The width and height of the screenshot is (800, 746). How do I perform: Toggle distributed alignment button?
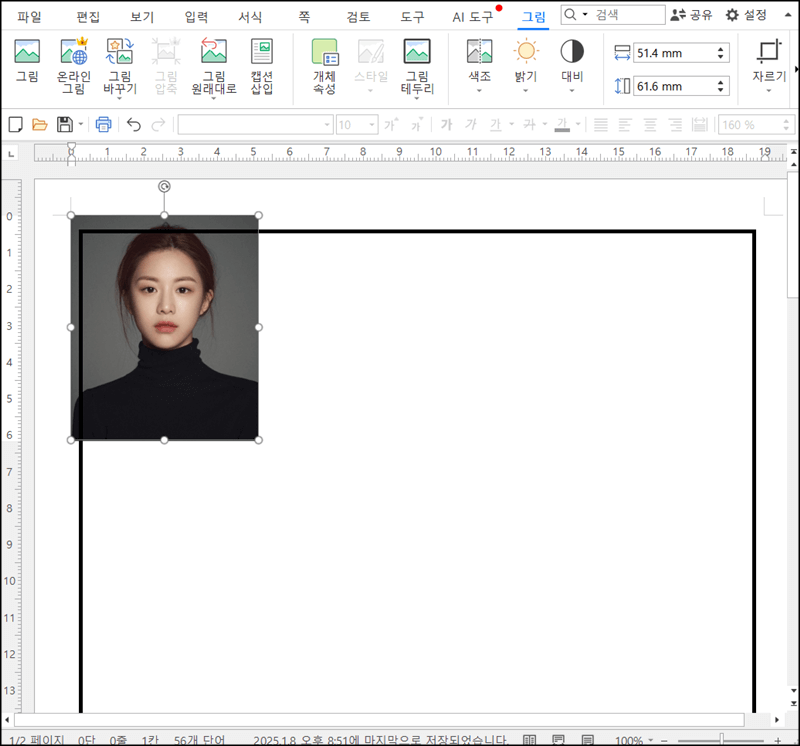(x=699, y=125)
